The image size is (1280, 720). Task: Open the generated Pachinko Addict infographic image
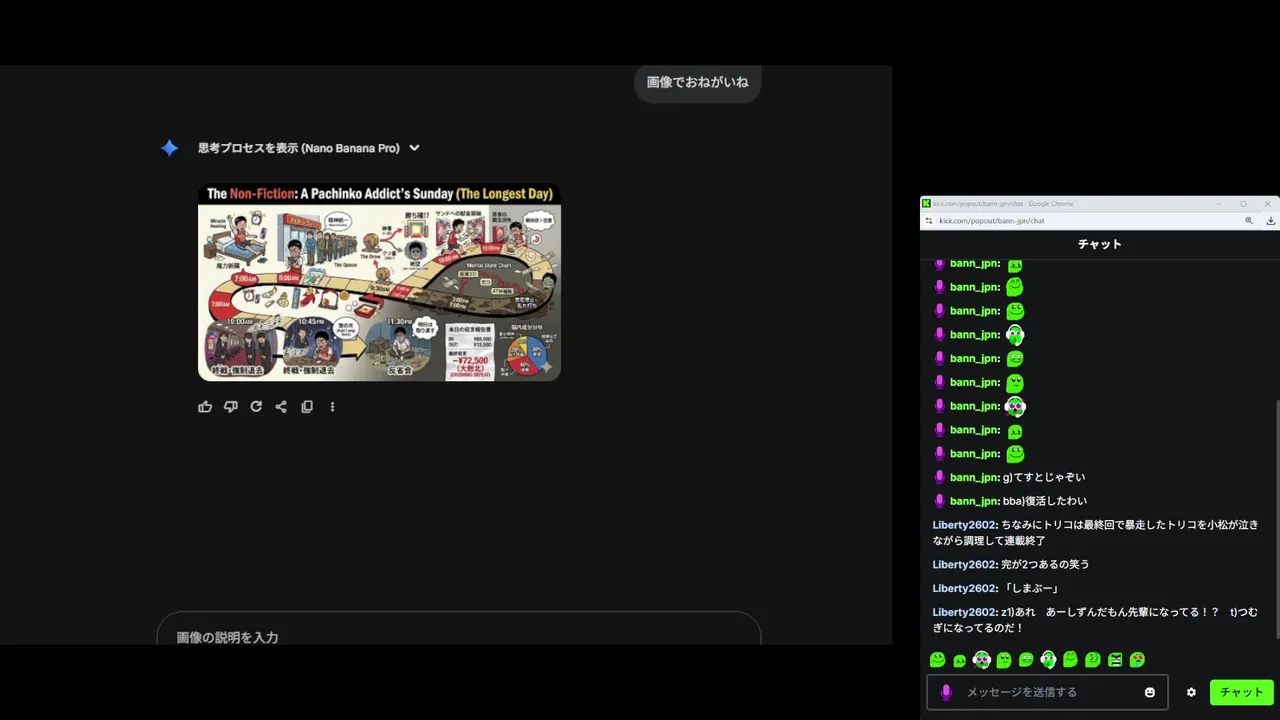(x=379, y=281)
